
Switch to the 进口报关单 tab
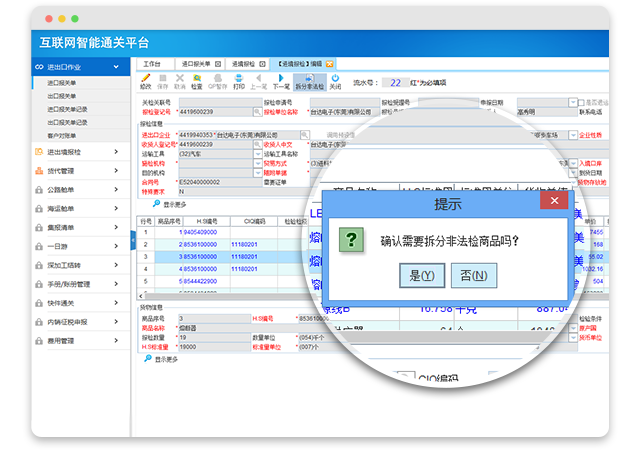click(x=200, y=64)
